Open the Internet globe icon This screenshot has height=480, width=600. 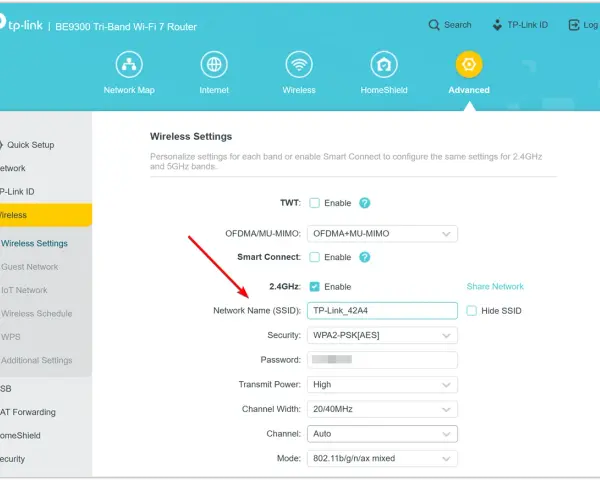point(214,64)
